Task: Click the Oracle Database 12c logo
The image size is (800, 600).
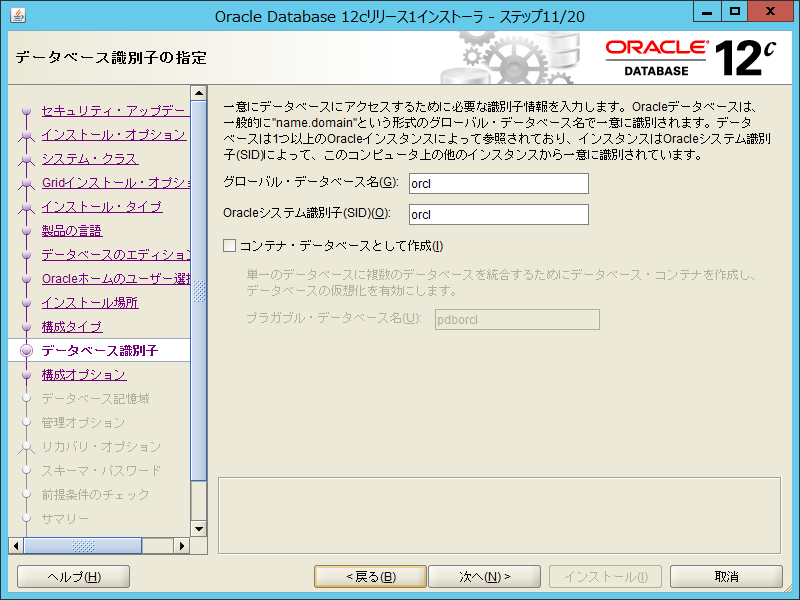Action: point(690,58)
